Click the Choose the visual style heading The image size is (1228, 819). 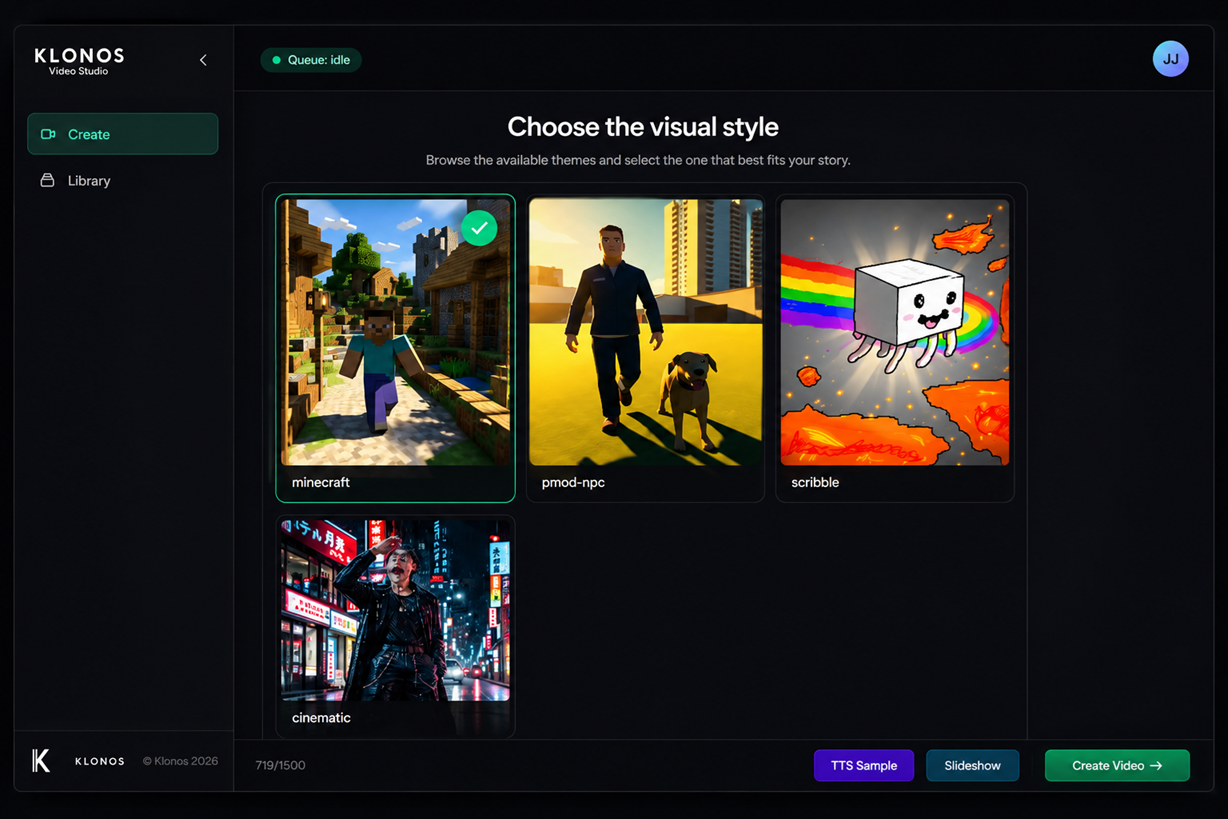click(643, 127)
